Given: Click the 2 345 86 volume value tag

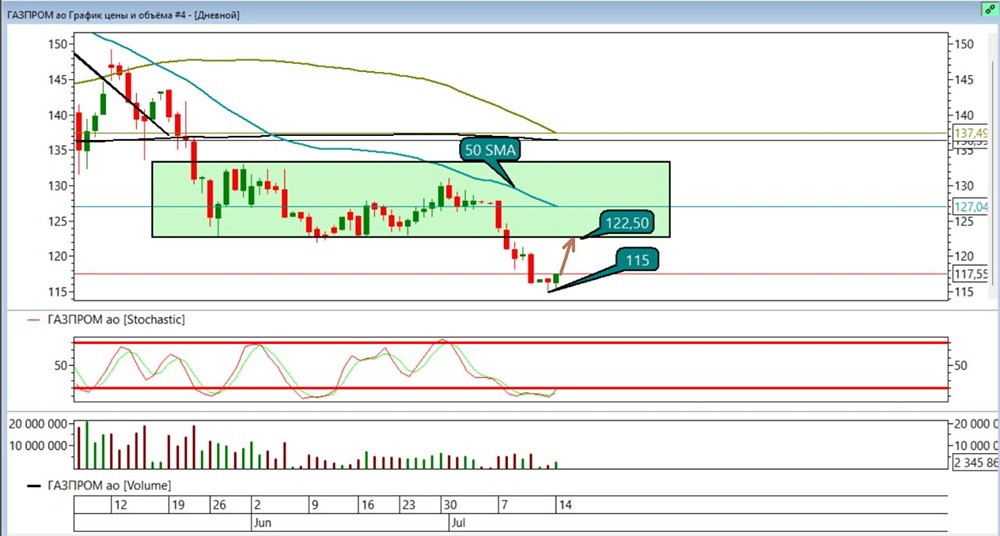Looking at the screenshot, I should click(x=974, y=463).
